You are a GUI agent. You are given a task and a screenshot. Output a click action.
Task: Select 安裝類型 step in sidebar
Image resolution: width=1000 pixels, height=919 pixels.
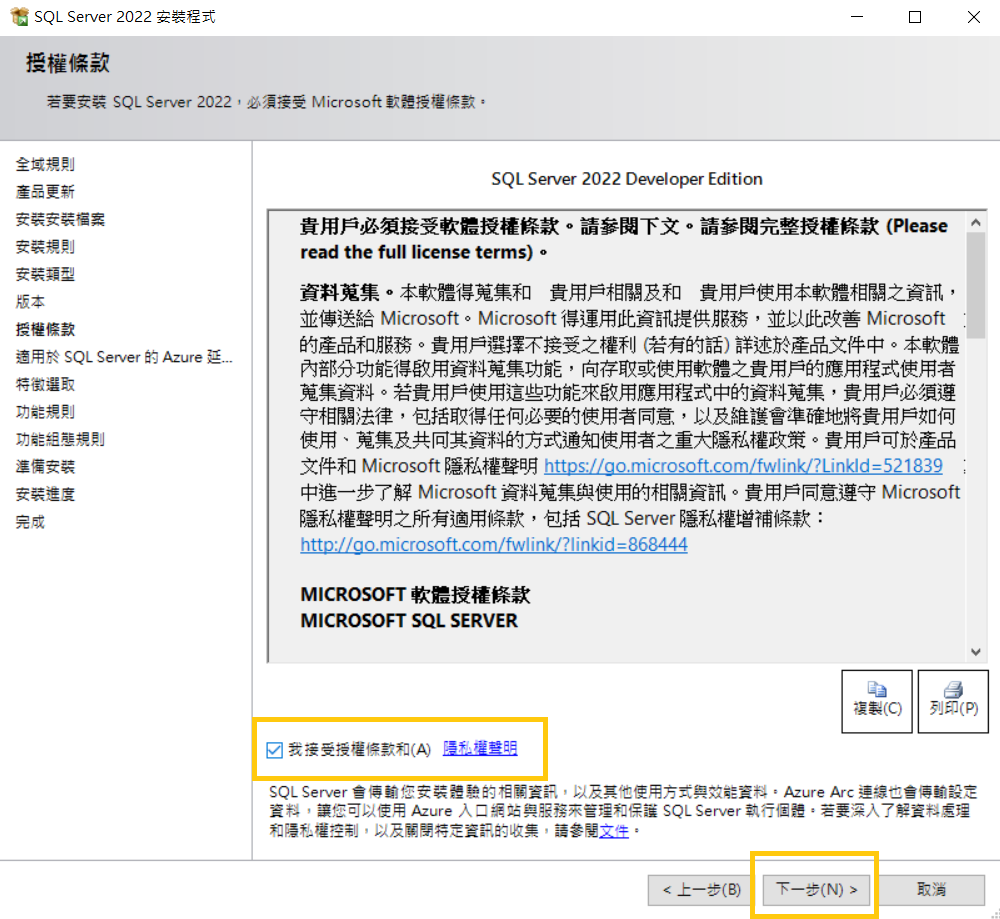pos(45,274)
